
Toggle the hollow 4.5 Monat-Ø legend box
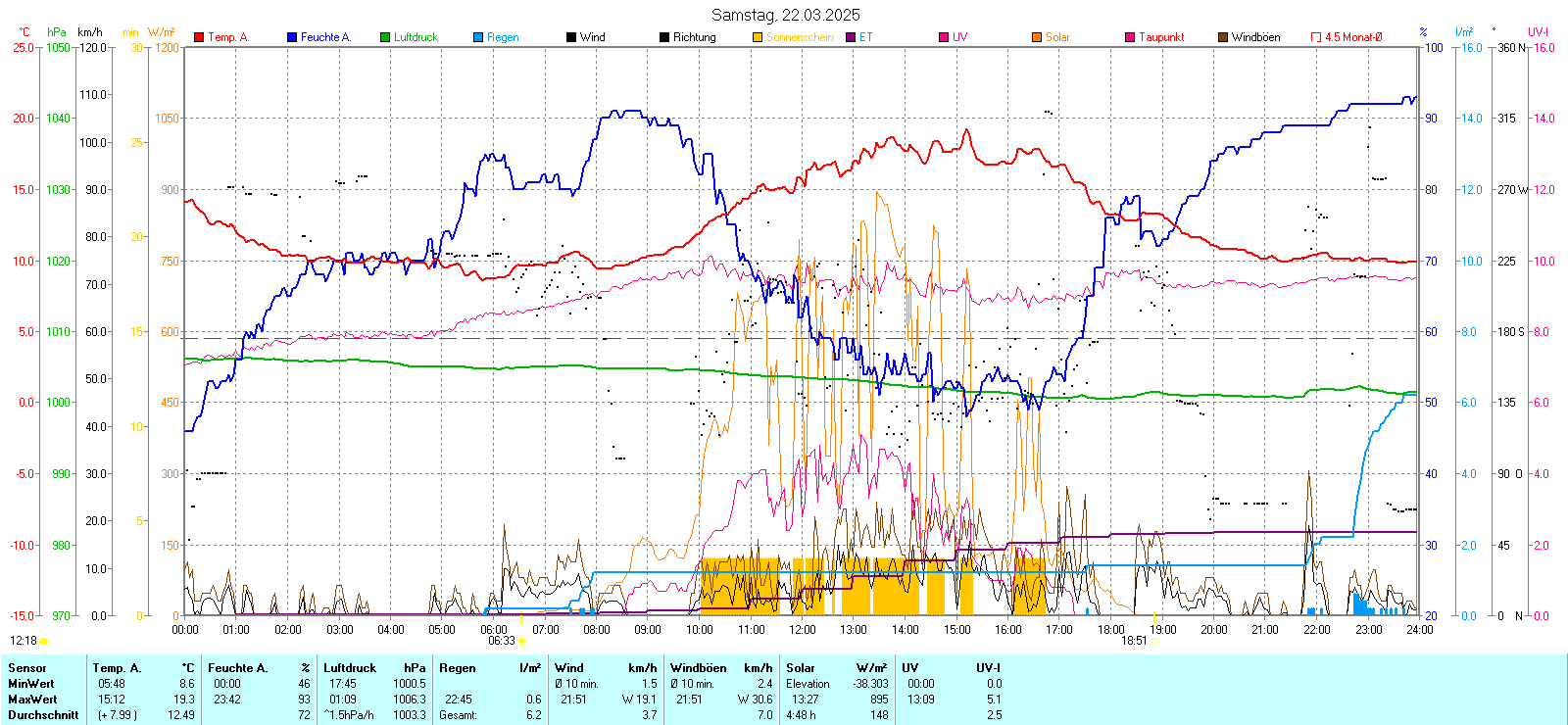[1316, 37]
